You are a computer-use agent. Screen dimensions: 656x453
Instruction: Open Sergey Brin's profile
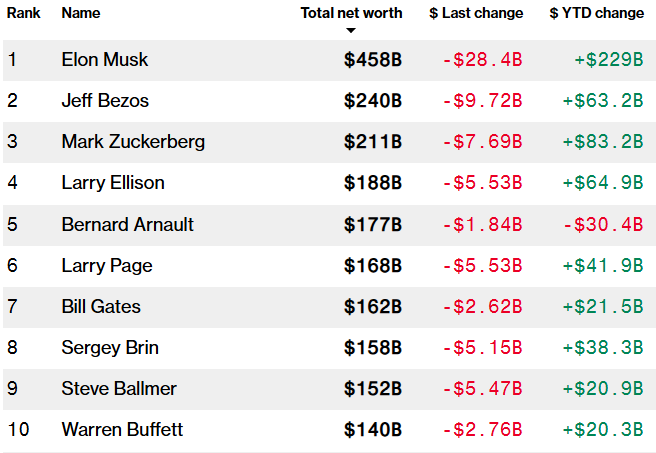click(x=110, y=348)
